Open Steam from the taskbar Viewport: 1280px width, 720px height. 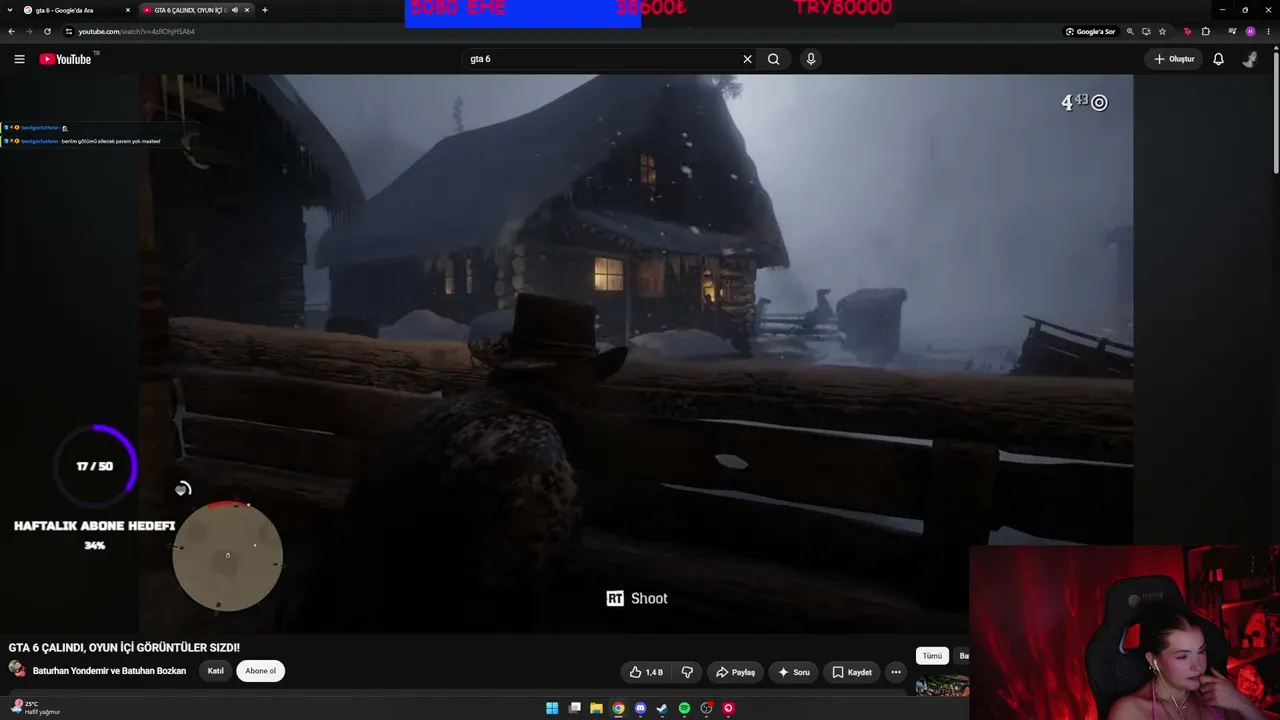click(662, 708)
